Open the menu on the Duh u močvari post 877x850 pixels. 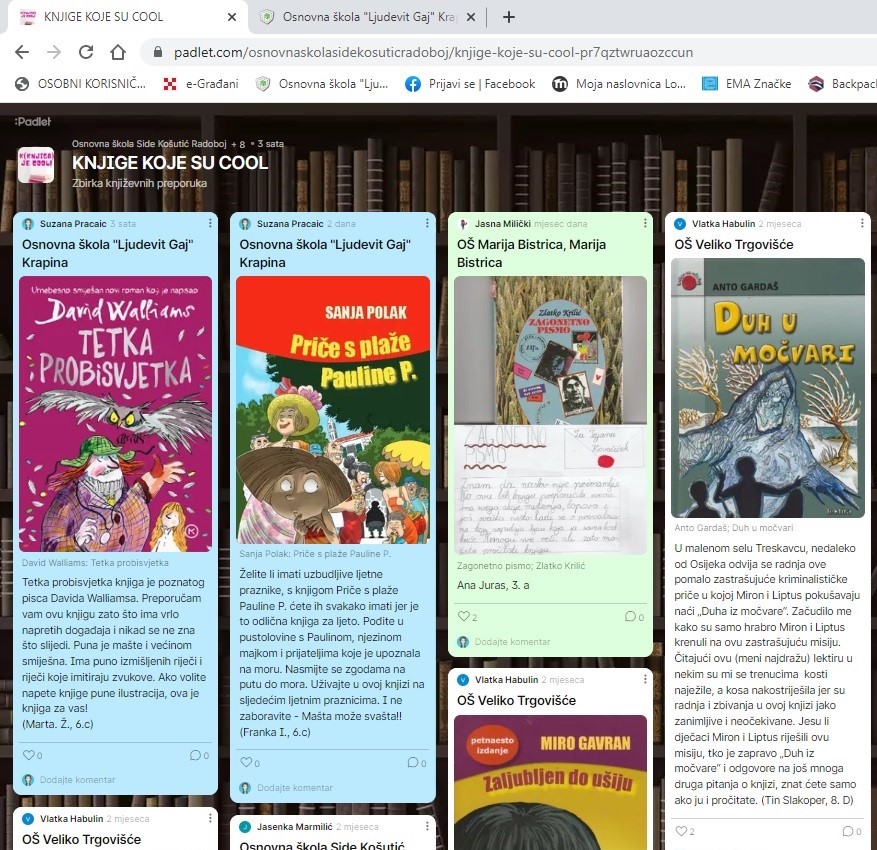[x=862, y=223]
